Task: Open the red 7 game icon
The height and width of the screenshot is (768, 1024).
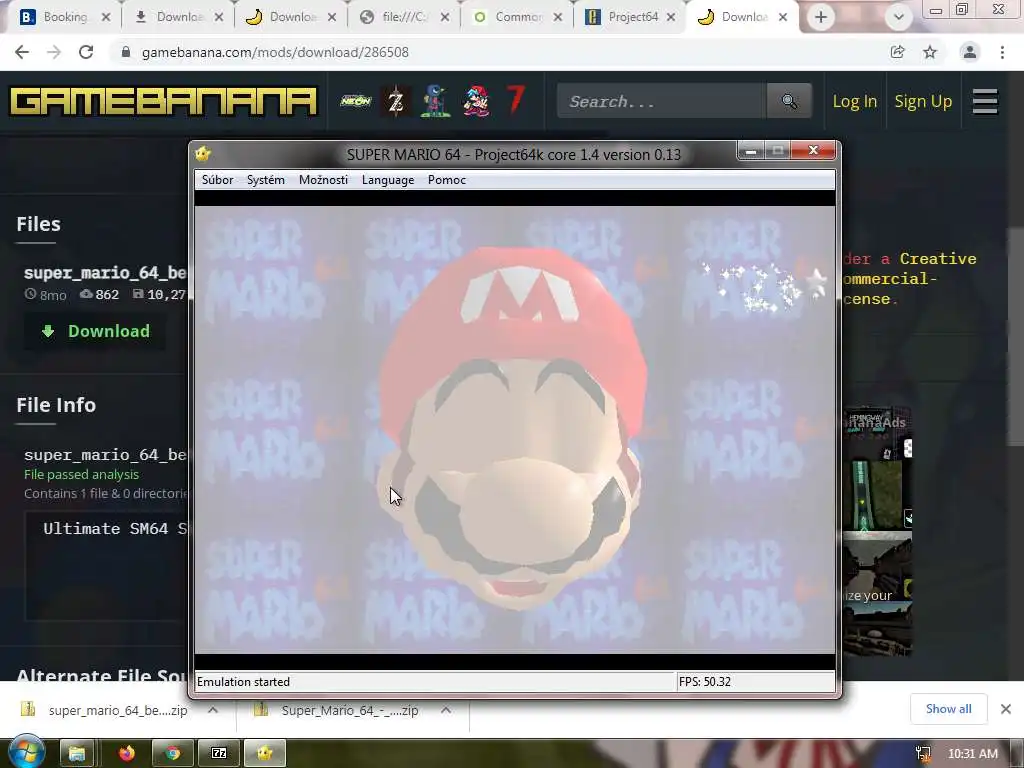Action: [515, 100]
